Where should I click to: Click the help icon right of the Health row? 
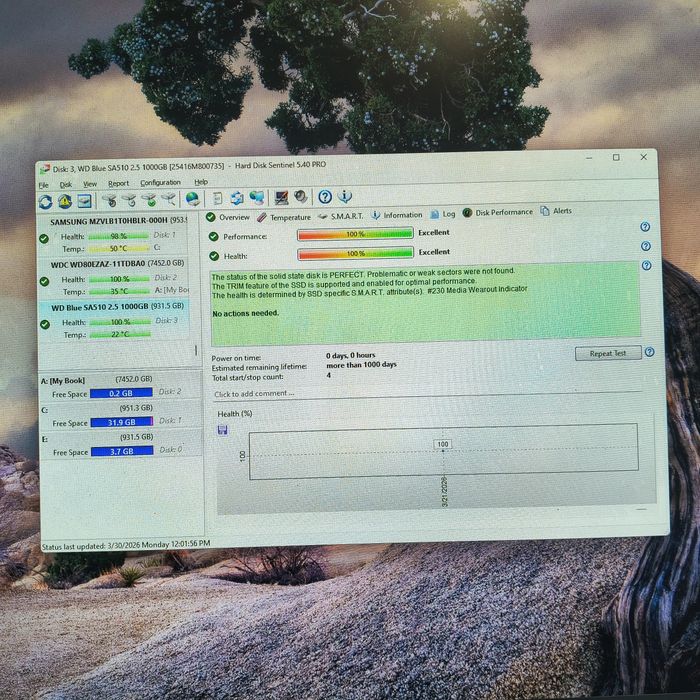pyautogui.click(x=646, y=246)
